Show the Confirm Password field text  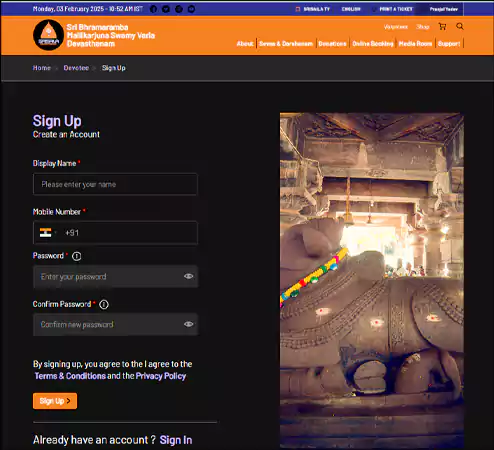[x=189, y=324]
